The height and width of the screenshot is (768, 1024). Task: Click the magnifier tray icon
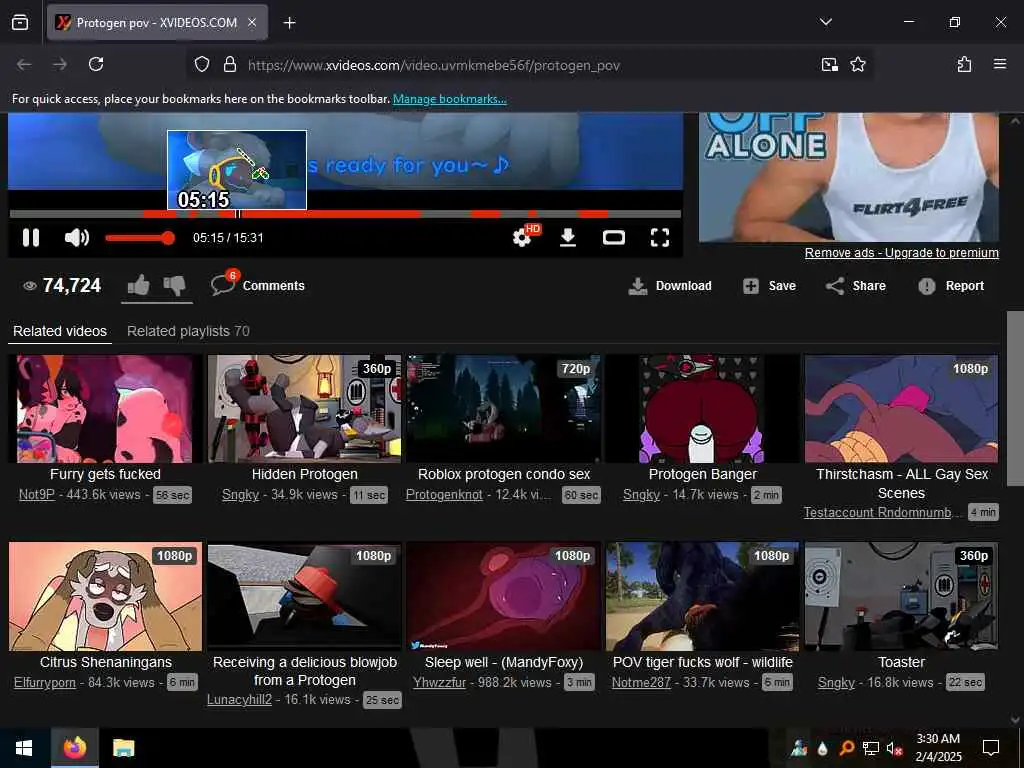click(846, 748)
